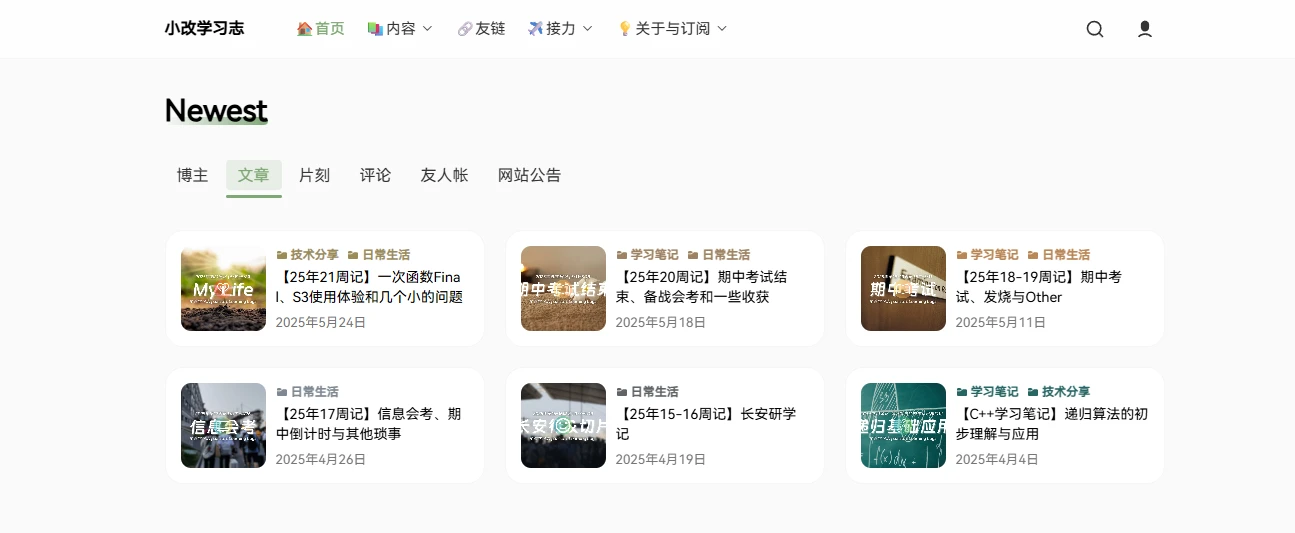This screenshot has height=533, width=1295.
Task: Click the date 2025年5月18日
Action: 661,322
